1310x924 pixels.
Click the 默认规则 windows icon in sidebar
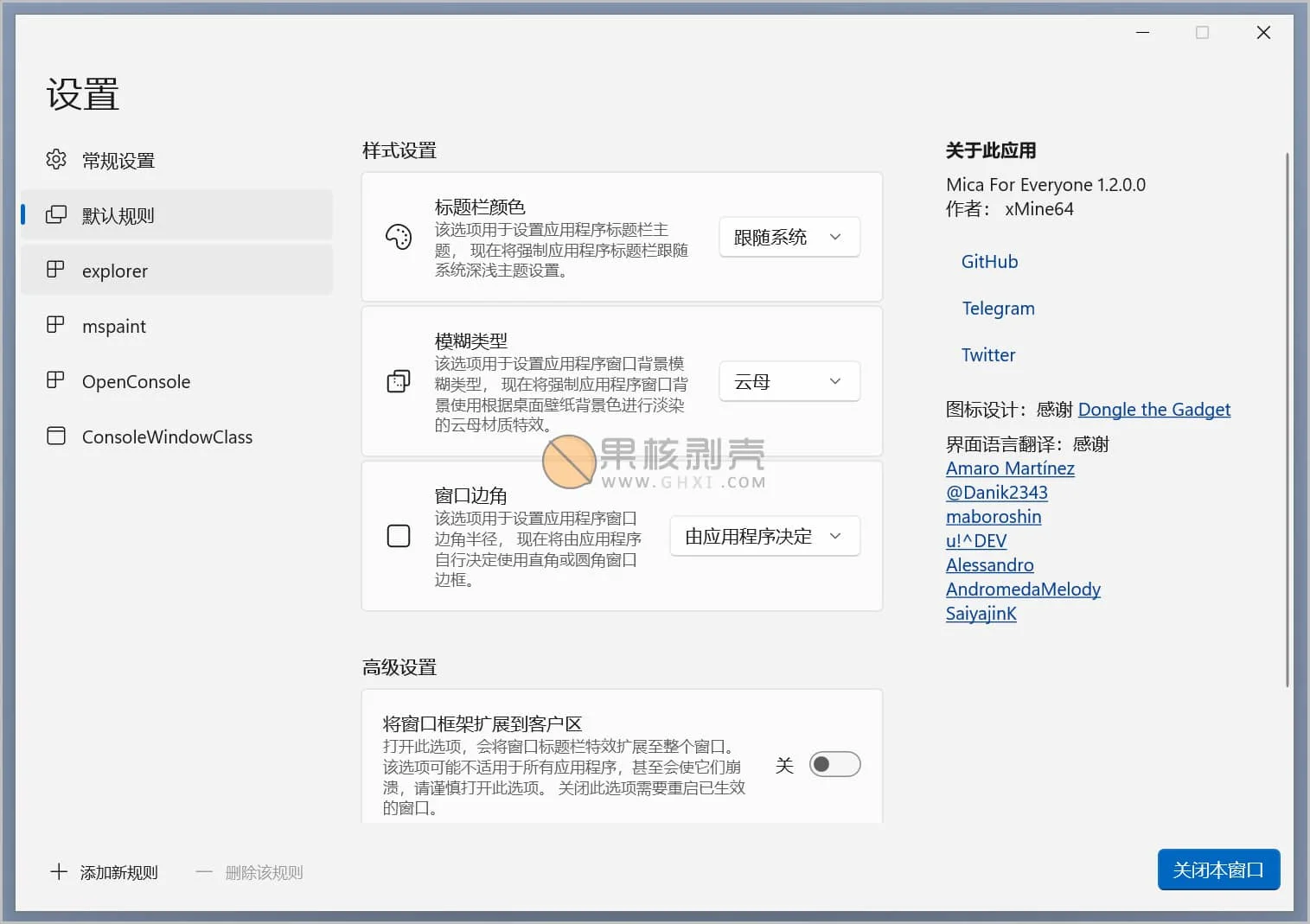56,215
